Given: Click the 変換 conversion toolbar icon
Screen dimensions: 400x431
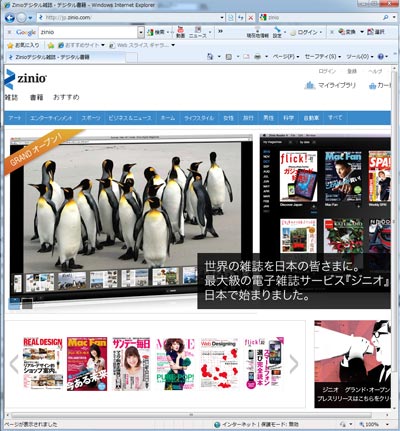Looking at the screenshot, I should (347, 32).
